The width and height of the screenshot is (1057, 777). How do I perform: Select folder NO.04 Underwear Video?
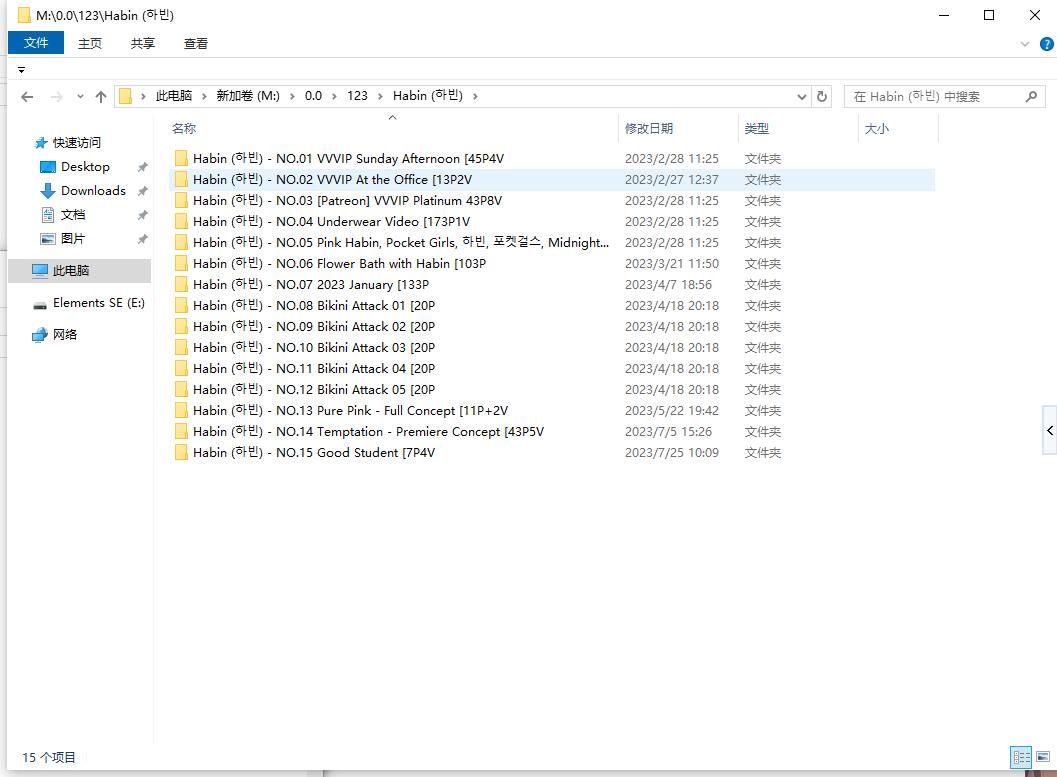click(x=551, y=221)
